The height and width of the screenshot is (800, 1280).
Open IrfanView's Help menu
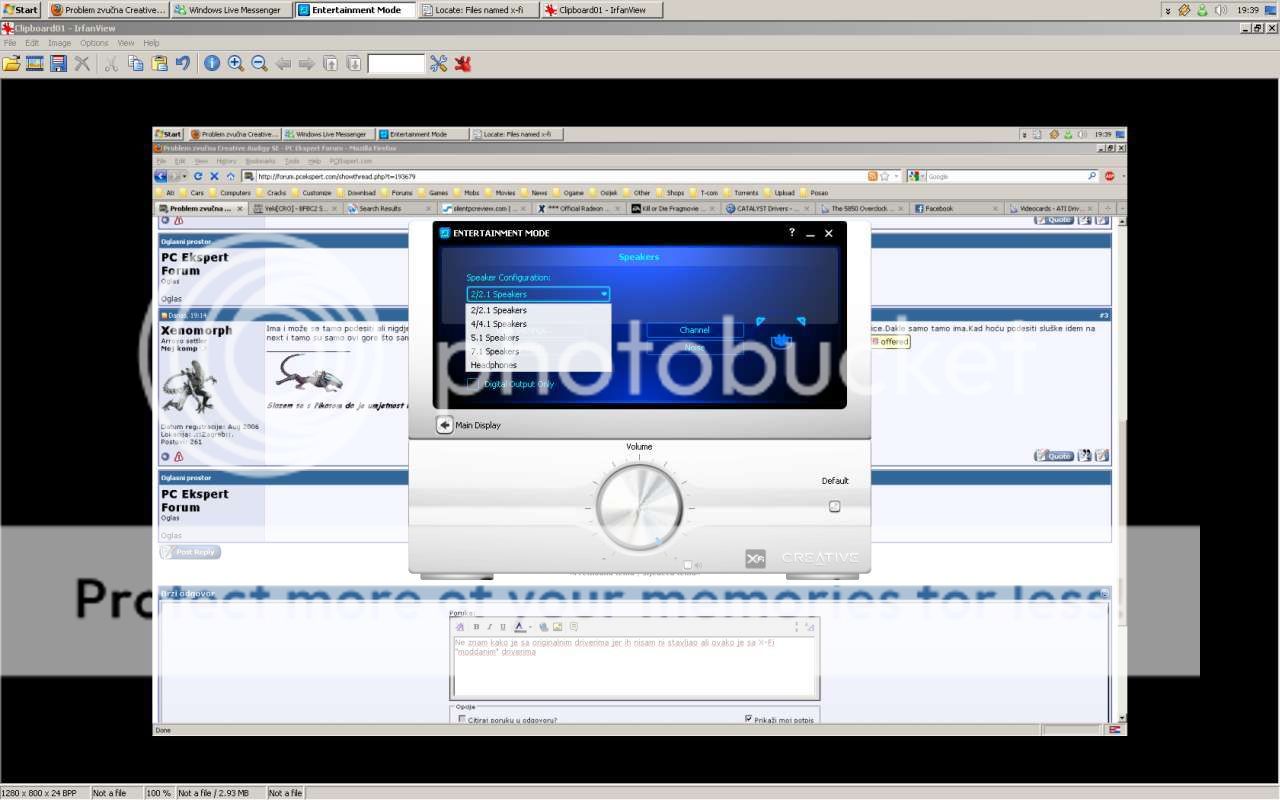[x=151, y=43]
